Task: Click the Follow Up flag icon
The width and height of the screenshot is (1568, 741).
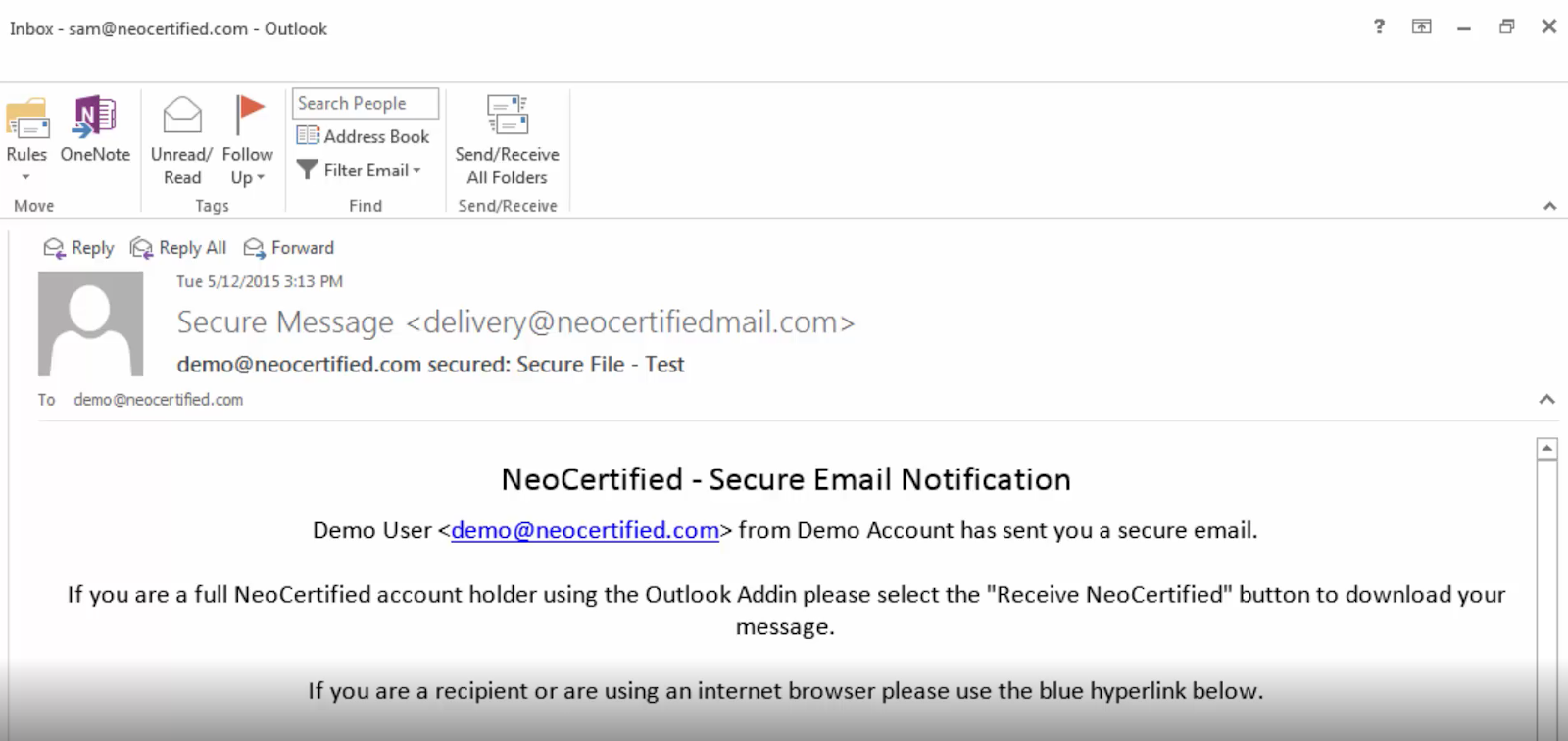Action: [x=249, y=116]
